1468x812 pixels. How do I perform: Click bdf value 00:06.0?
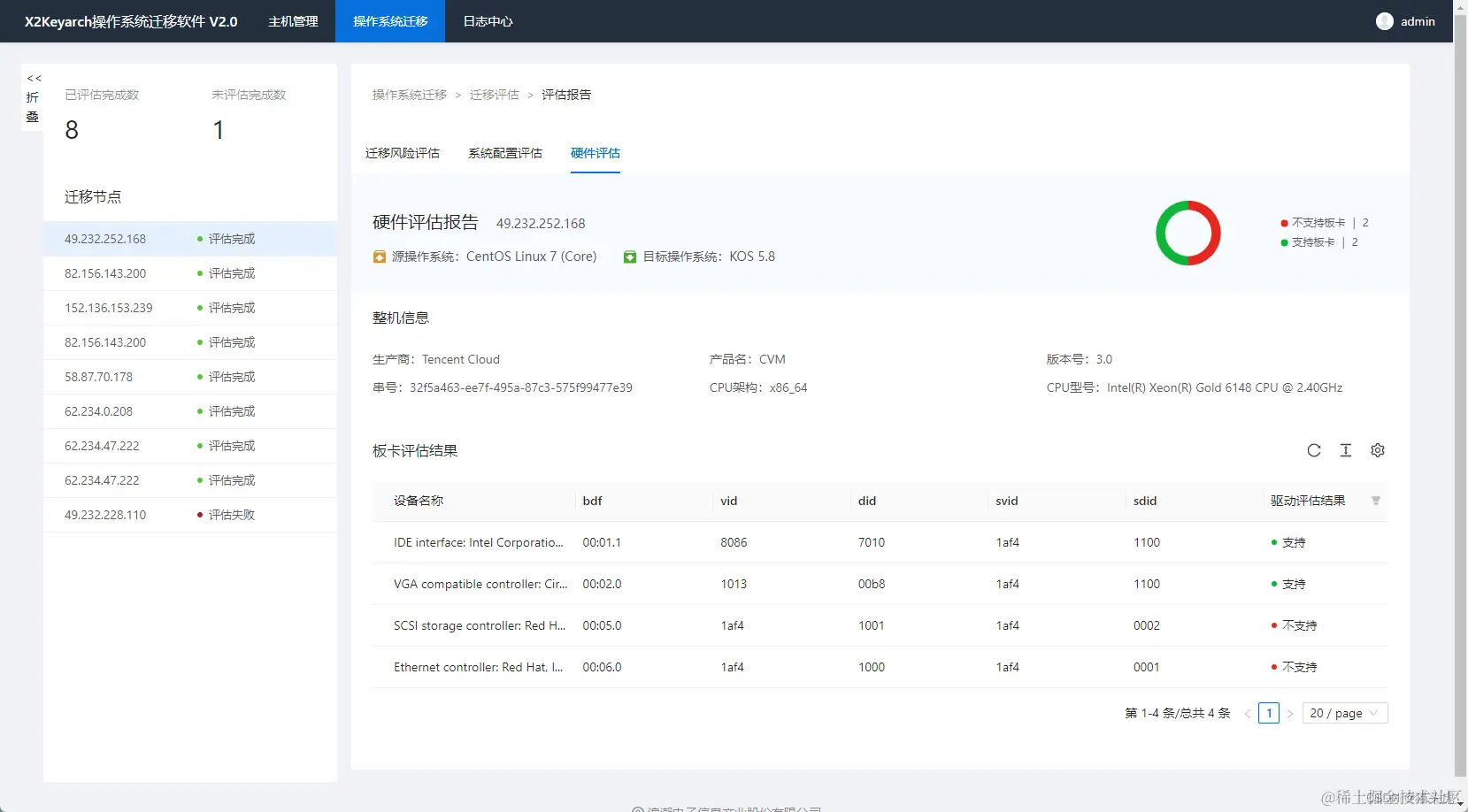(x=602, y=667)
